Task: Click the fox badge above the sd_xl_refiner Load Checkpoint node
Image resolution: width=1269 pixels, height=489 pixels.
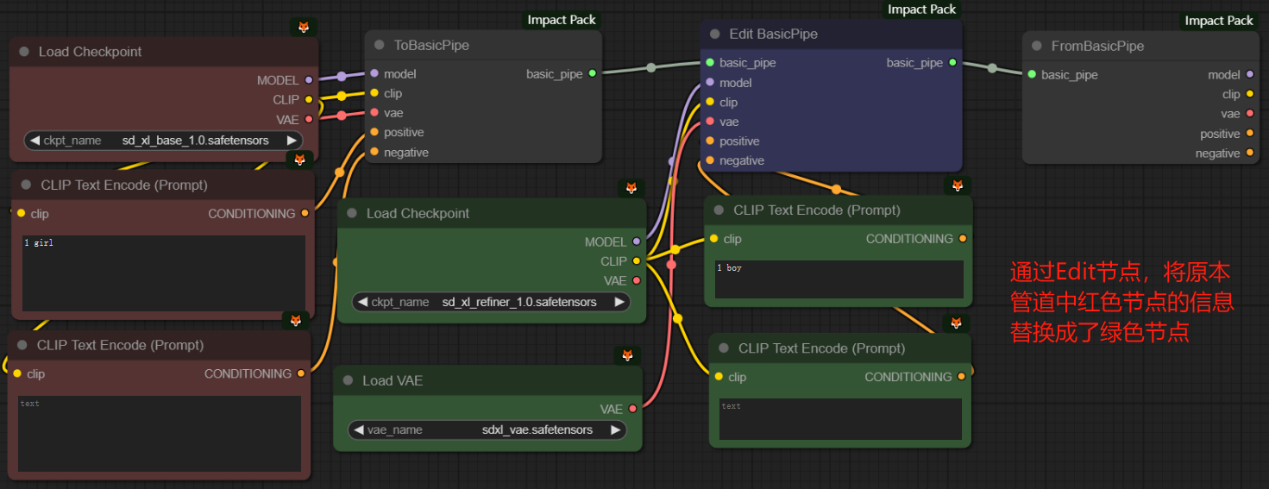Action: click(x=631, y=188)
